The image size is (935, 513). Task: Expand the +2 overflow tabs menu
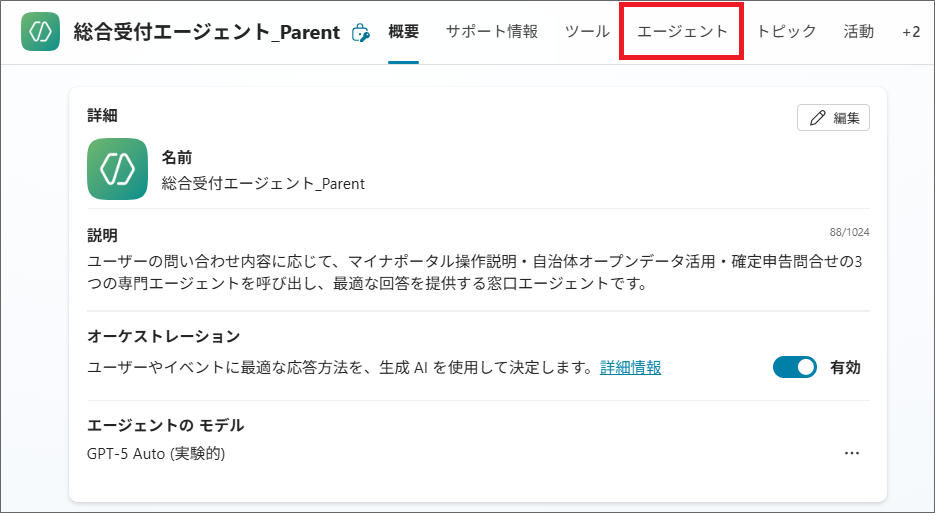(911, 32)
